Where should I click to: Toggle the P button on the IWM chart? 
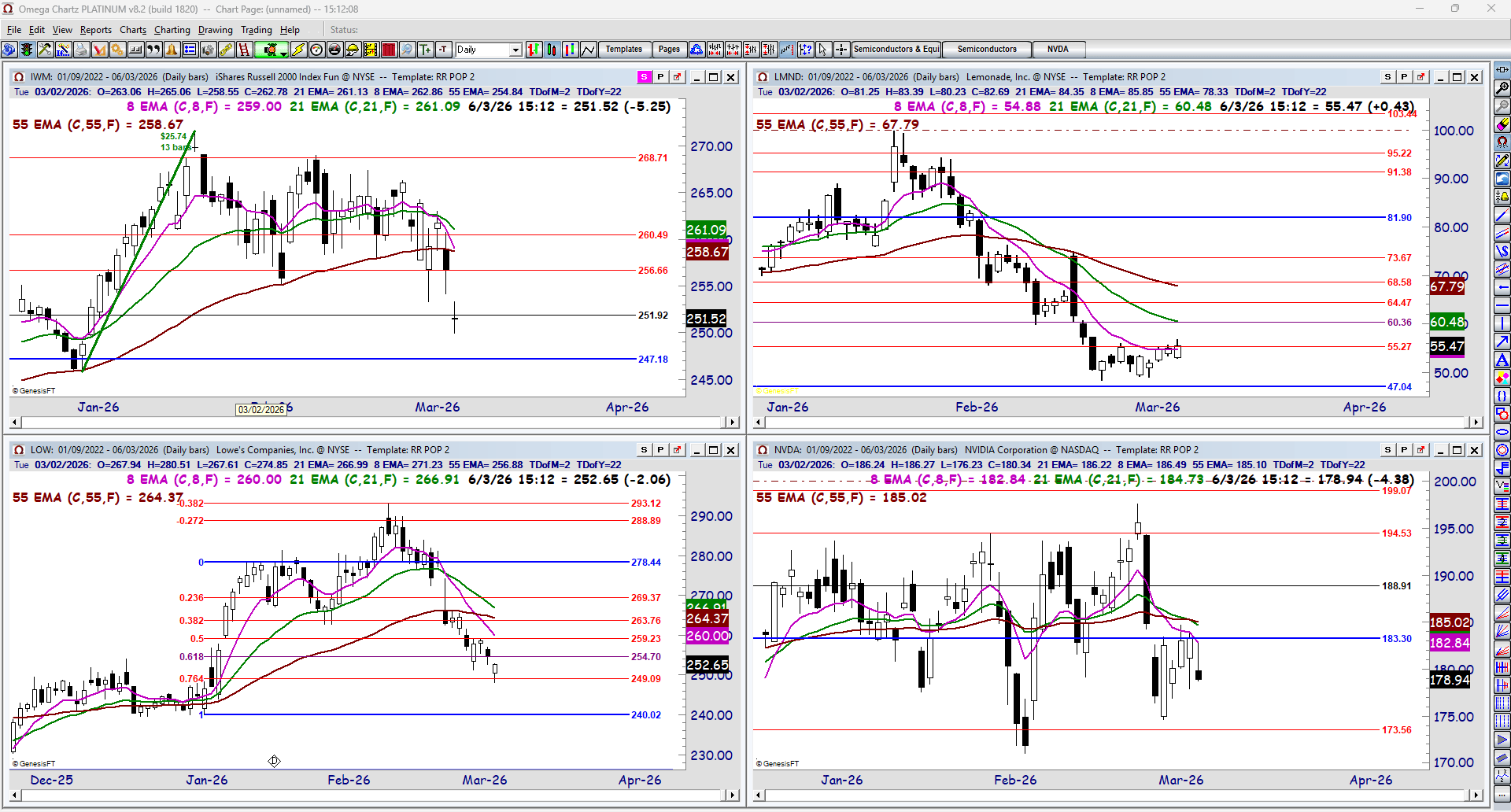(660, 77)
